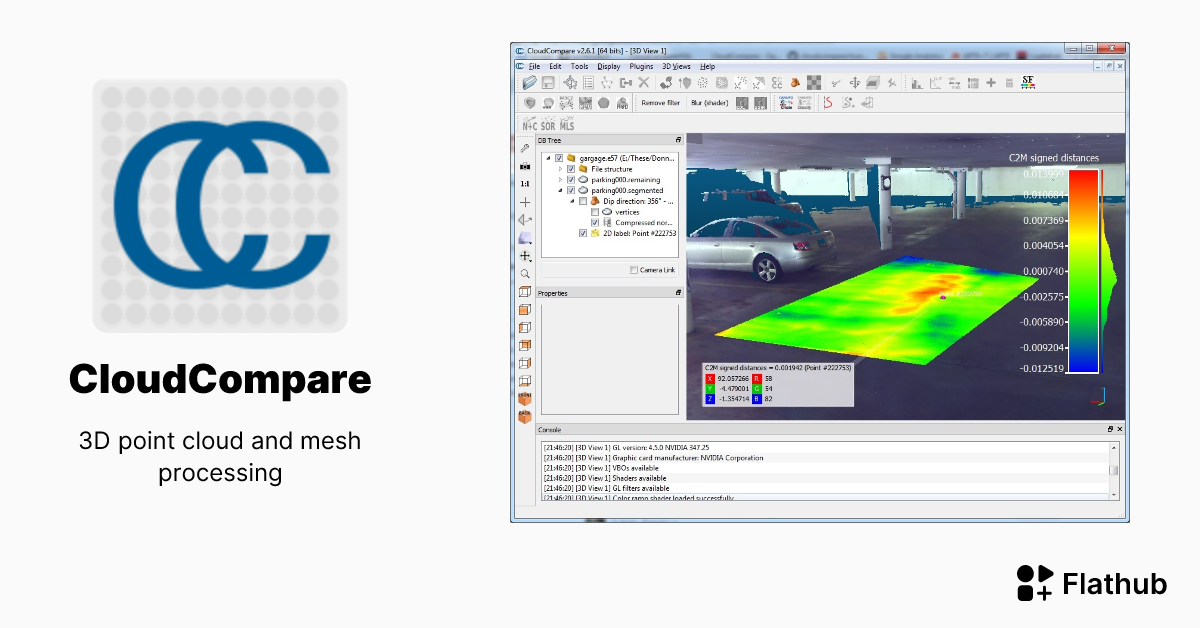The image size is (1200, 628).
Task: Click the red X delete entity icon
Action: (x=643, y=82)
